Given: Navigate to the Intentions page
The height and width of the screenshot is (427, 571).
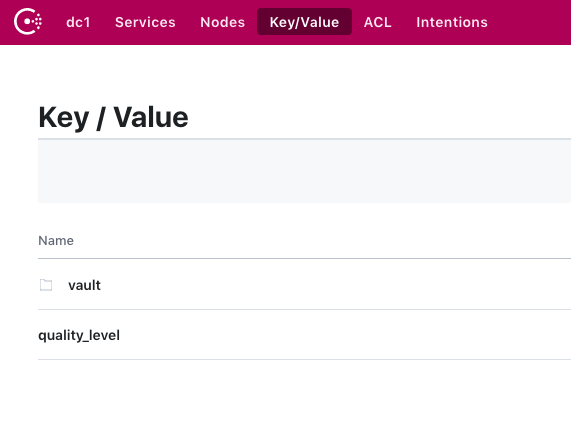Looking at the screenshot, I should [452, 22].
